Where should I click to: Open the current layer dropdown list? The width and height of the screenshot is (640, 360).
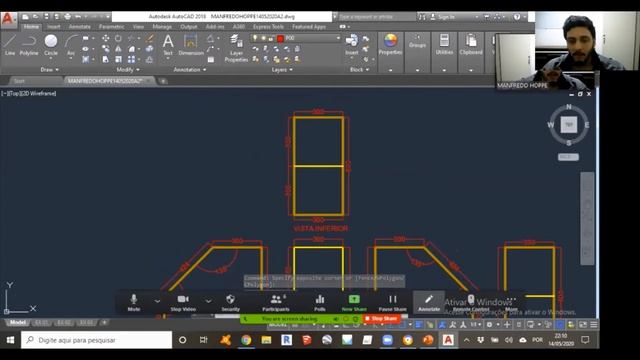click(x=338, y=38)
